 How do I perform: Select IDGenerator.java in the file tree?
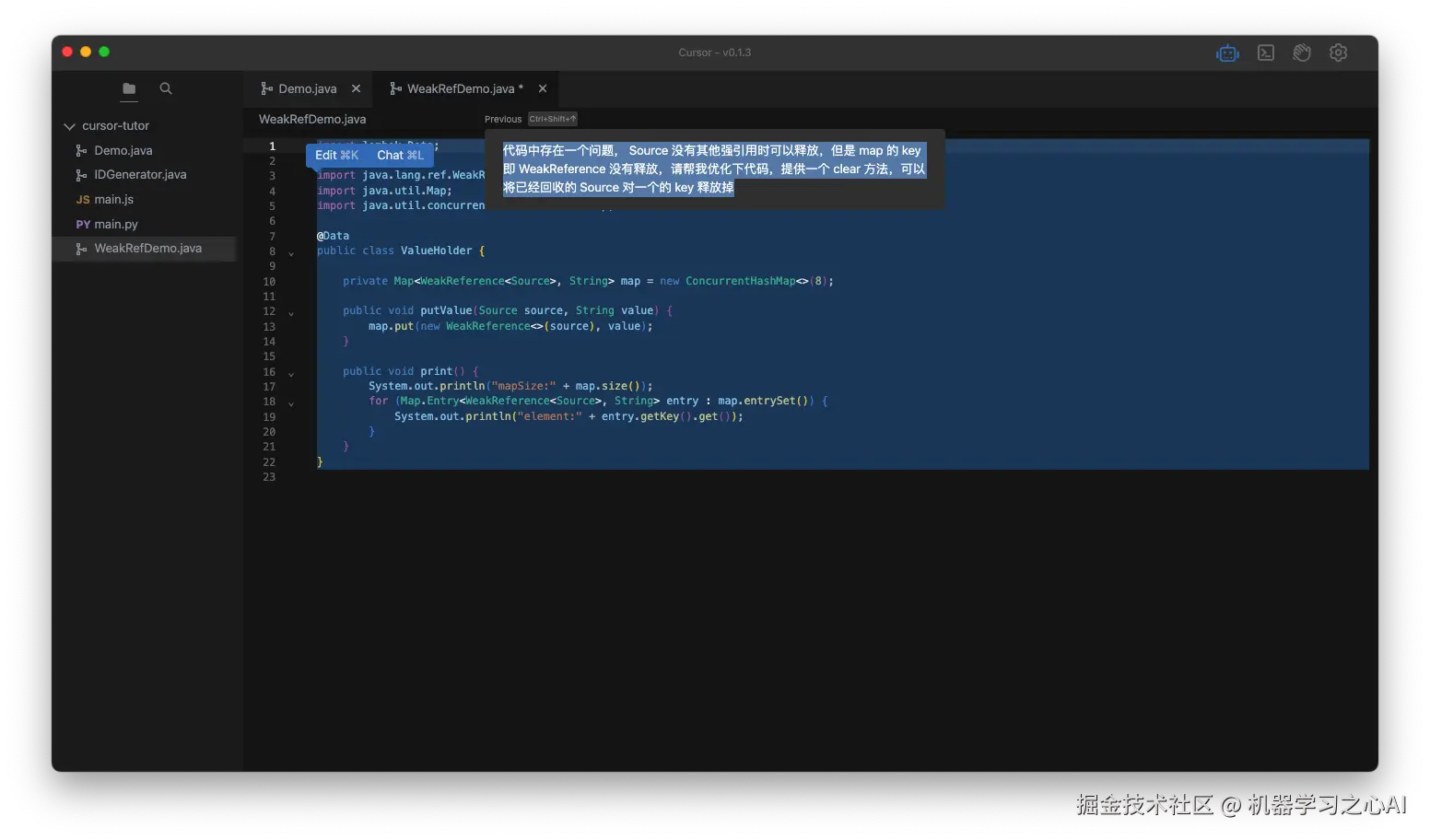(x=138, y=174)
